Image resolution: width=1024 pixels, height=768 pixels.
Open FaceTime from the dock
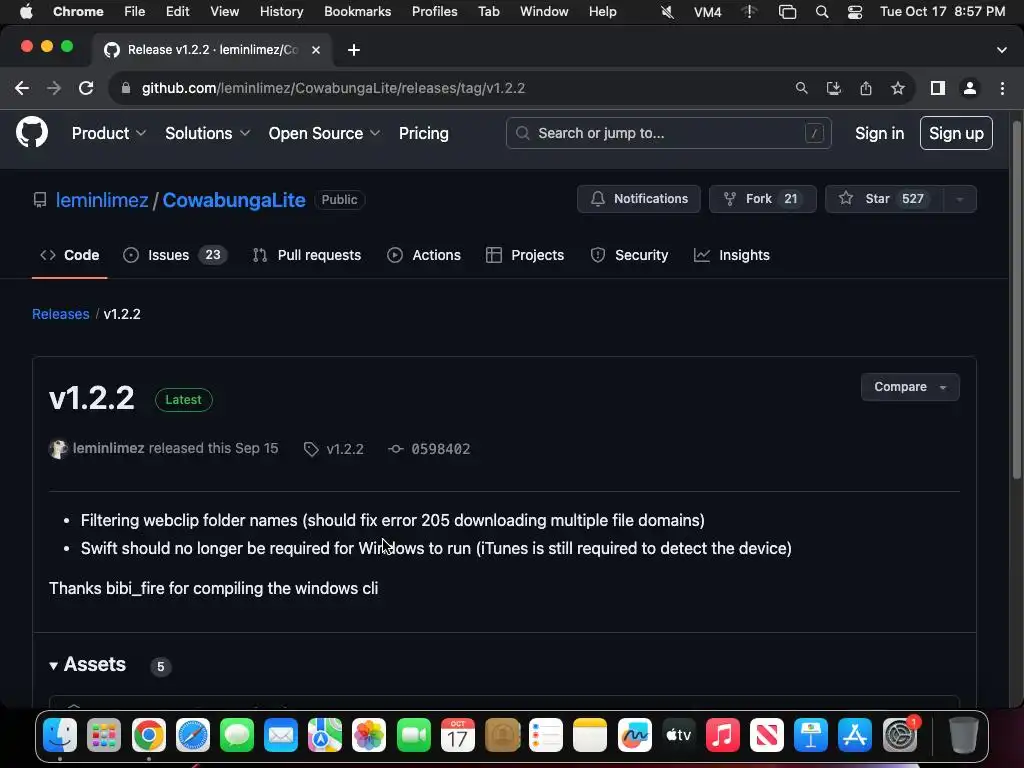(x=413, y=735)
